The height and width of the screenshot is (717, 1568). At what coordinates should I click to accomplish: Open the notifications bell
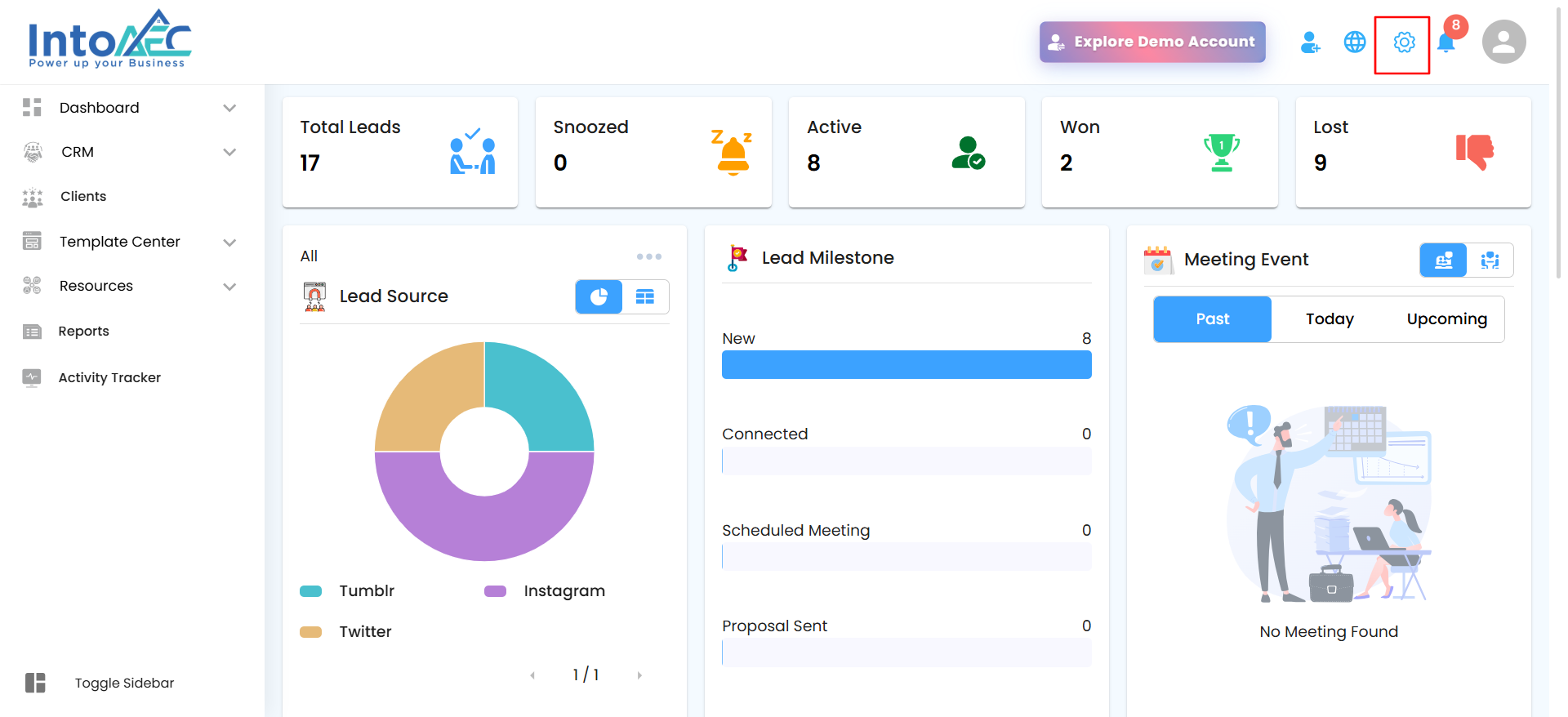point(1445,43)
